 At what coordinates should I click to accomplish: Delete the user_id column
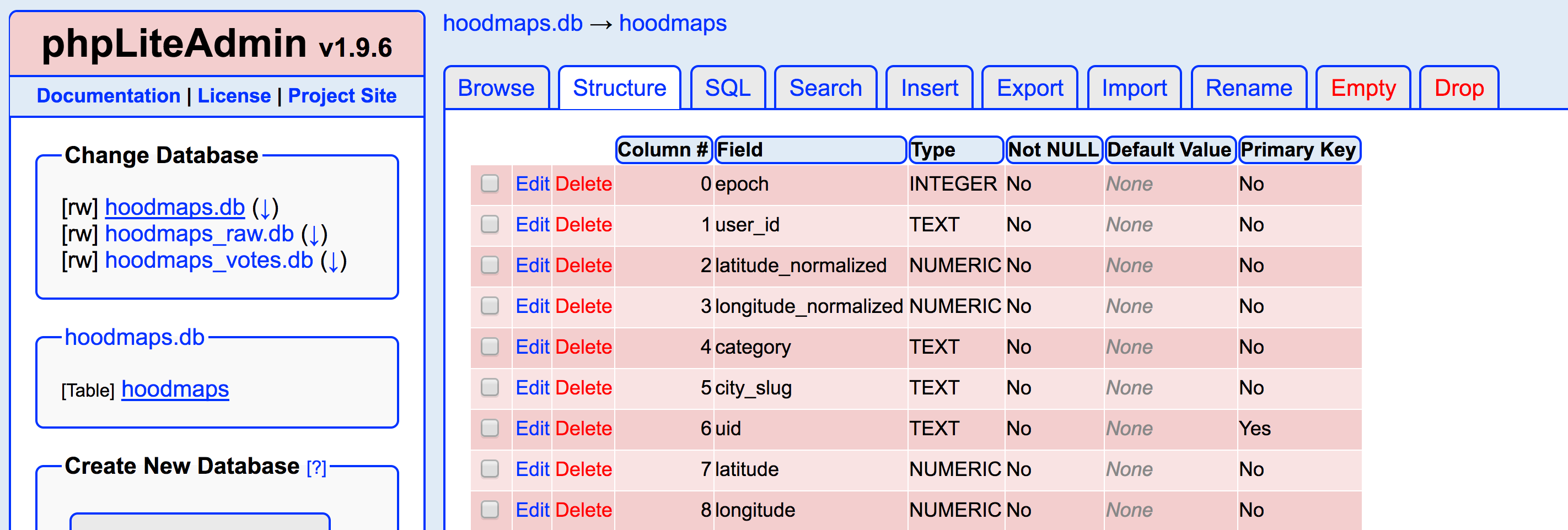[584, 225]
